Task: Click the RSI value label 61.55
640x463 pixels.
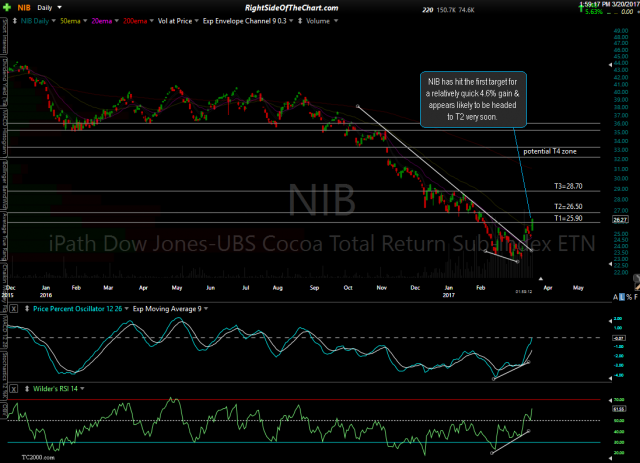Action: coord(619,409)
